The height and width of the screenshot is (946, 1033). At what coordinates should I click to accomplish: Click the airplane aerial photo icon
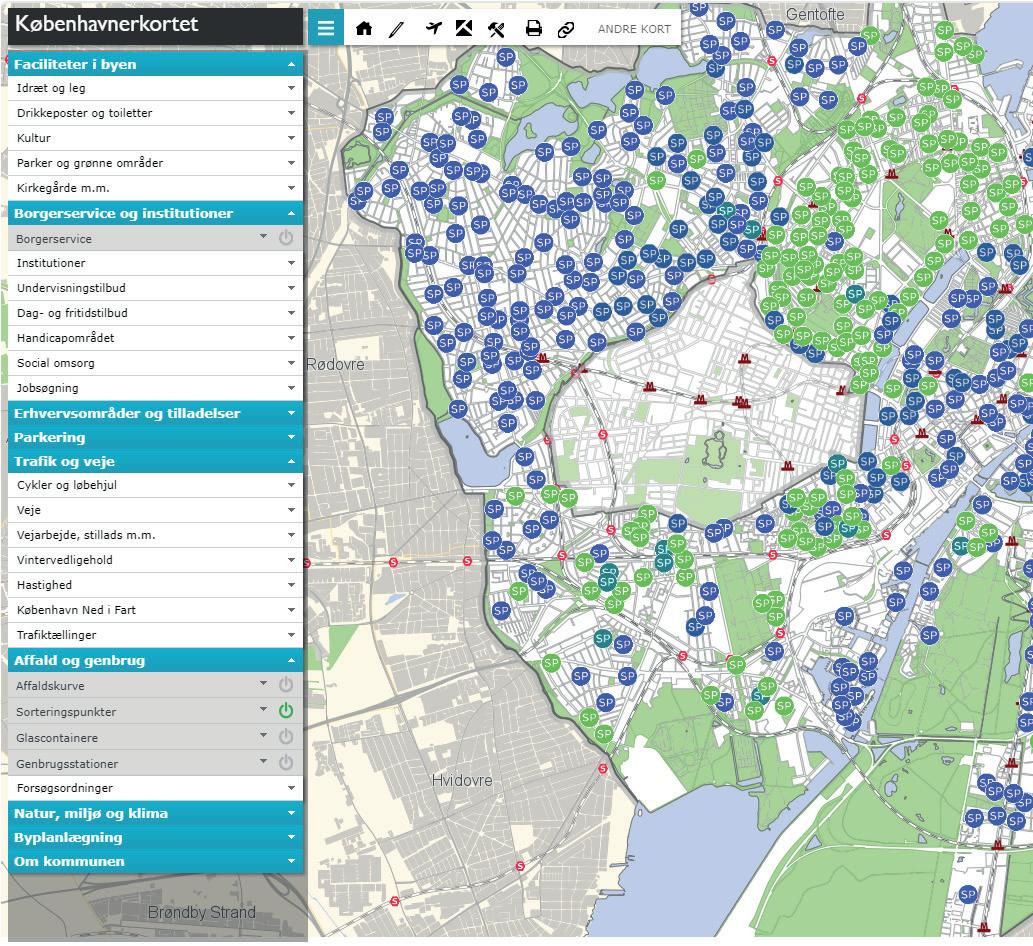(433, 28)
